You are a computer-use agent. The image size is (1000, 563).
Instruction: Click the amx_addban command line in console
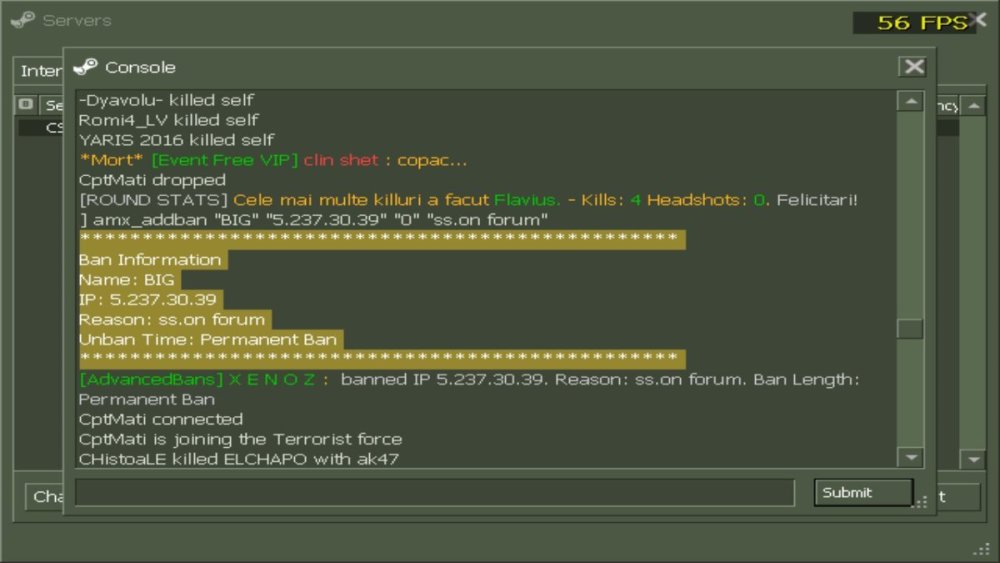pos(313,220)
